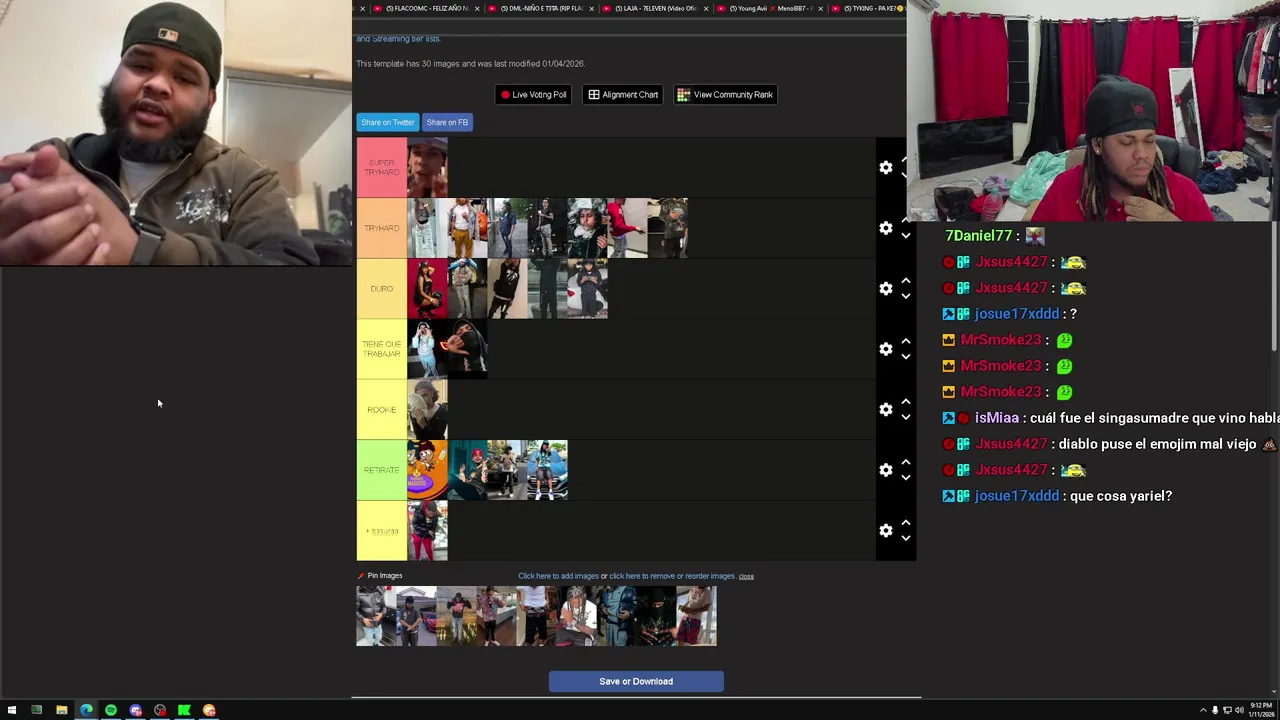This screenshot has height=720, width=1280.
Task: Click the close link beside reorder images
Action: [x=746, y=576]
